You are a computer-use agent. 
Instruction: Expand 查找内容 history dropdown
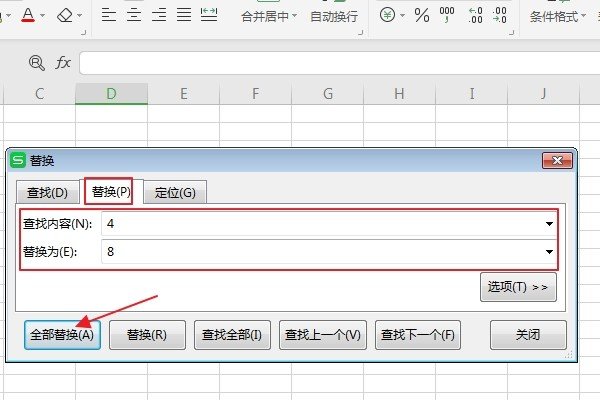click(549, 224)
